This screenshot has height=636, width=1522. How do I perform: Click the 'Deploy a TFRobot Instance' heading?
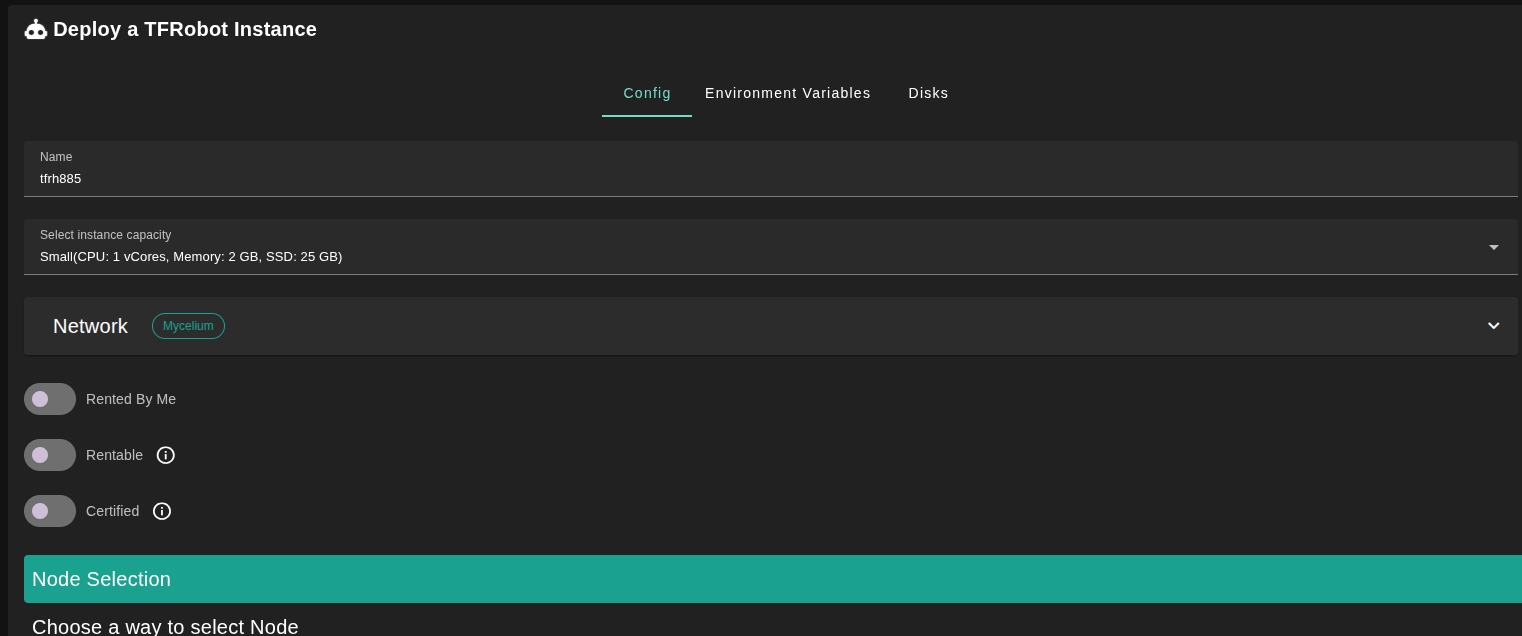coord(185,30)
